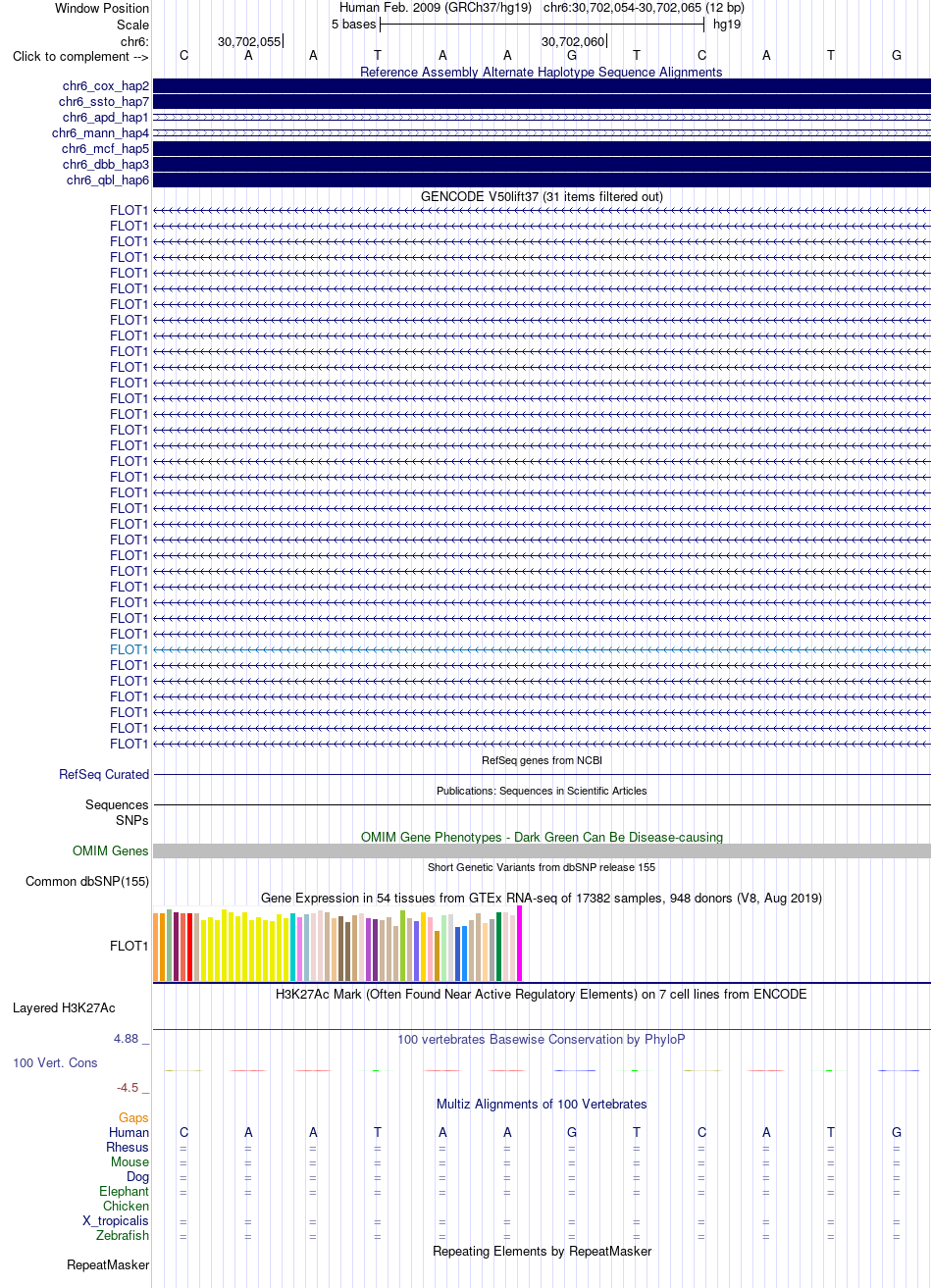Open the GENCODE V50lift37 track title
The image size is (932, 1288).
(542, 196)
